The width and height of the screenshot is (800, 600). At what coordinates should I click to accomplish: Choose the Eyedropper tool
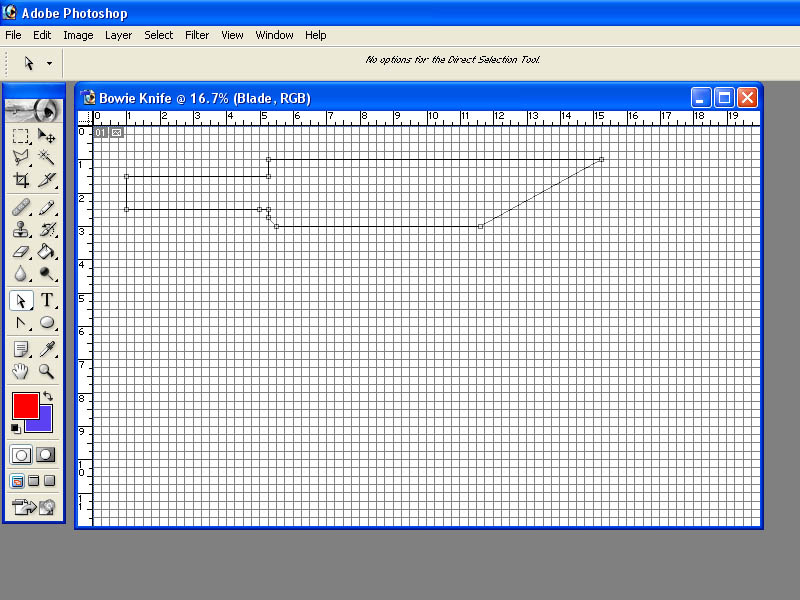(x=46, y=349)
